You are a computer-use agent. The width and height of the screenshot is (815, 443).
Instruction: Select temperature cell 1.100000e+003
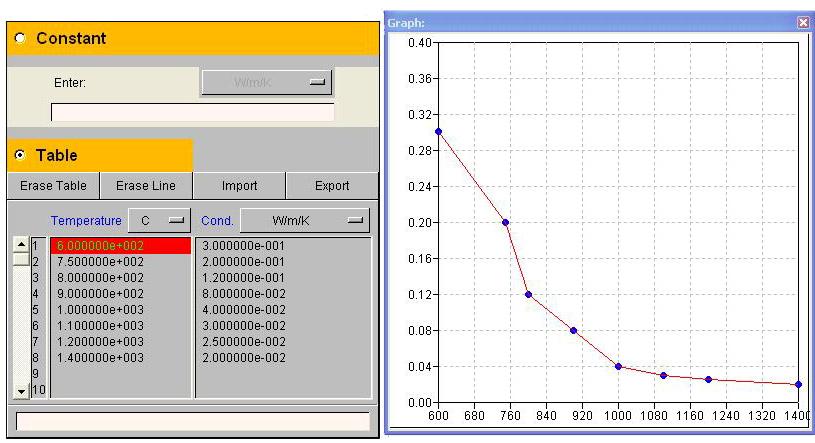pos(121,326)
